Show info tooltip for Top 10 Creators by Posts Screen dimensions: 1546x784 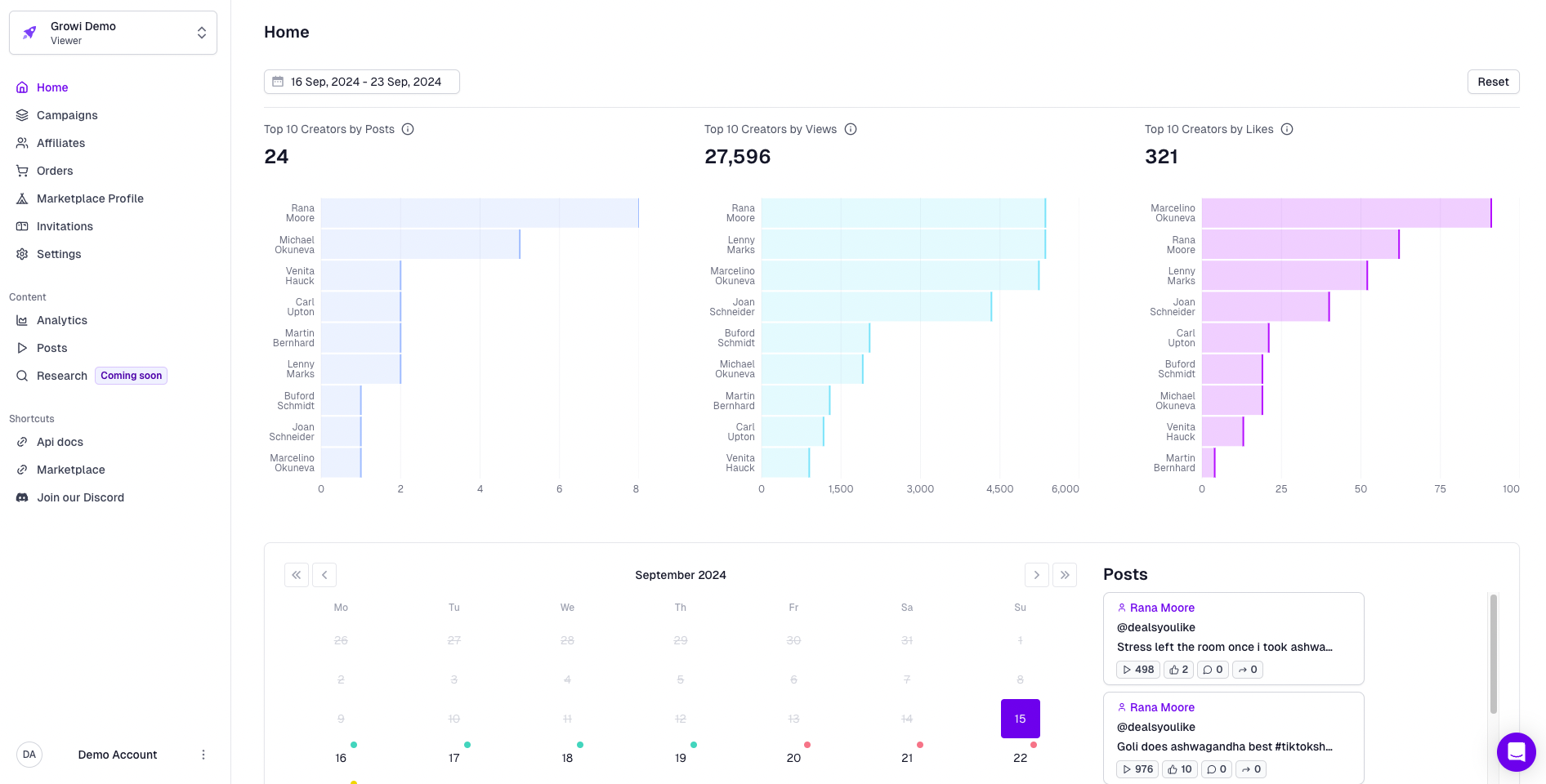pos(409,129)
